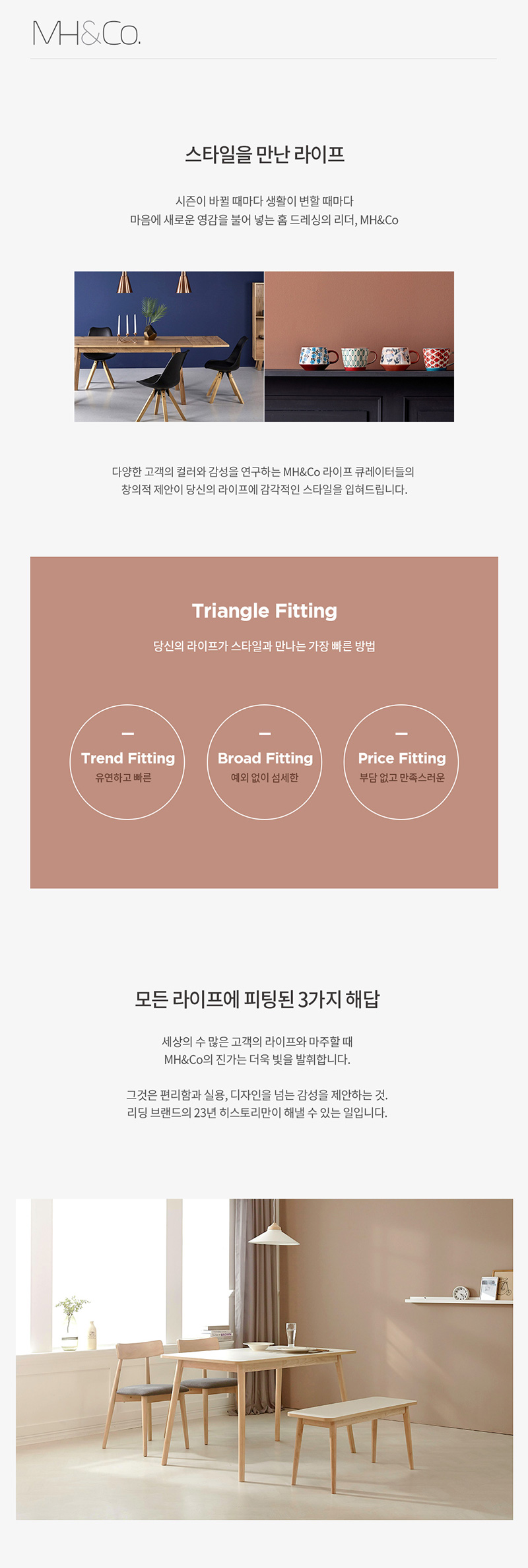Select the Trend Fitting circle

[127, 762]
